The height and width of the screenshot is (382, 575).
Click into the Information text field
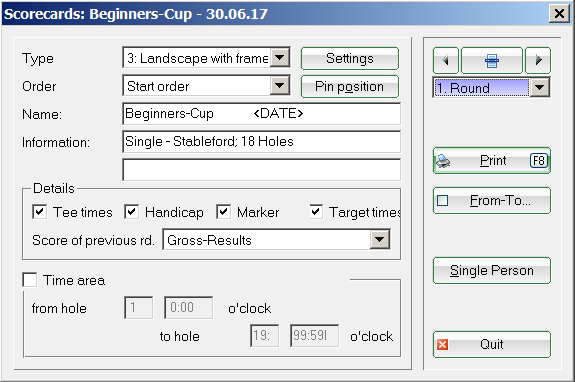click(x=261, y=142)
